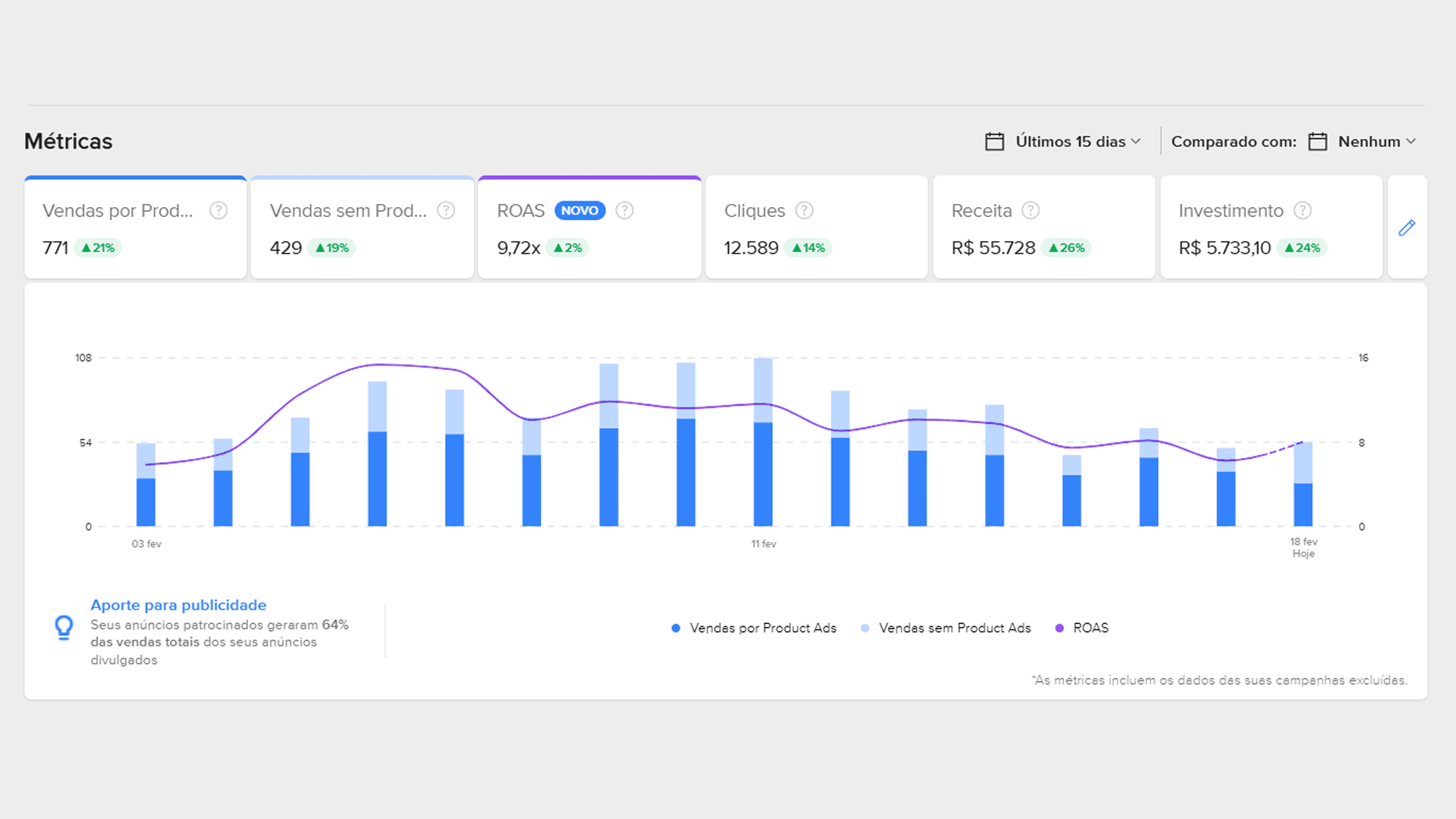
Task: Click help icon next to Investimento
Action: [x=1302, y=211]
